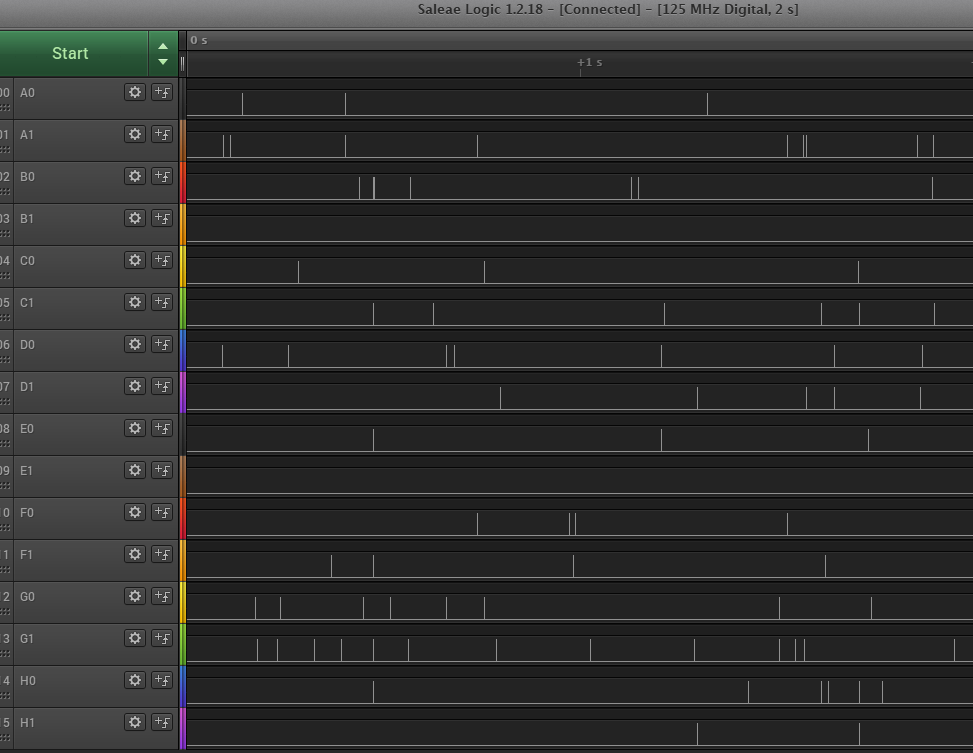Open channel G0 settings gear
The image size is (973, 753).
click(x=135, y=597)
